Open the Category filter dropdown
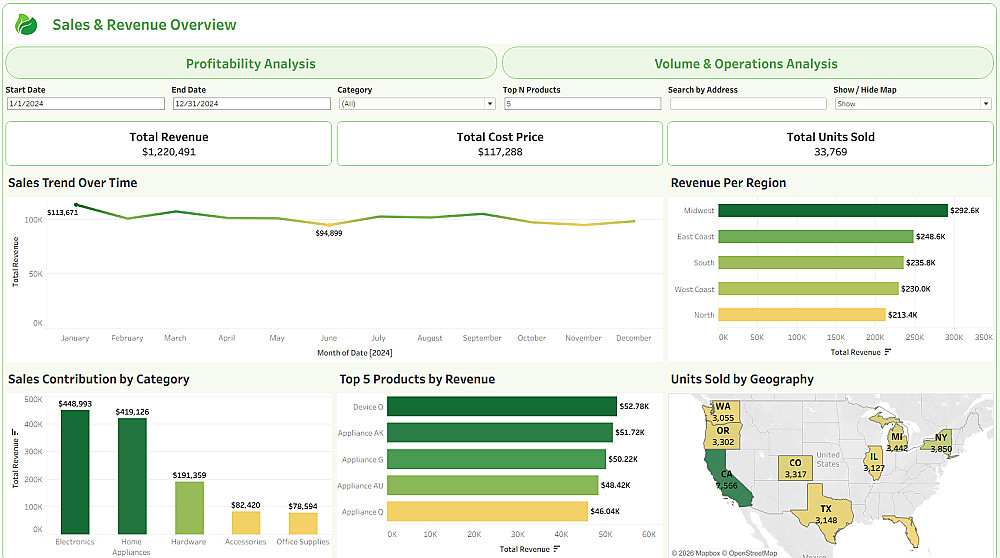The height and width of the screenshot is (558, 1000). (x=416, y=104)
